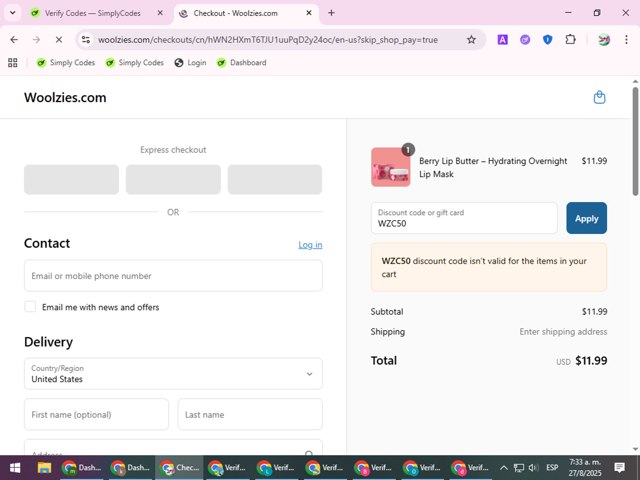Show hidden system tray icons

(504, 468)
